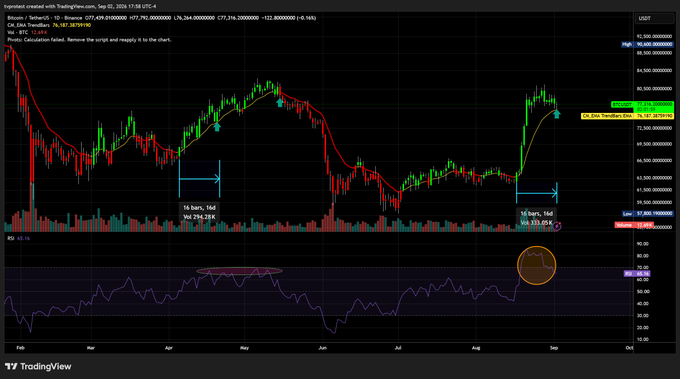The height and width of the screenshot is (379, 680).
Task: Click the Low 57,800 price label
Action: pos(647,213)
